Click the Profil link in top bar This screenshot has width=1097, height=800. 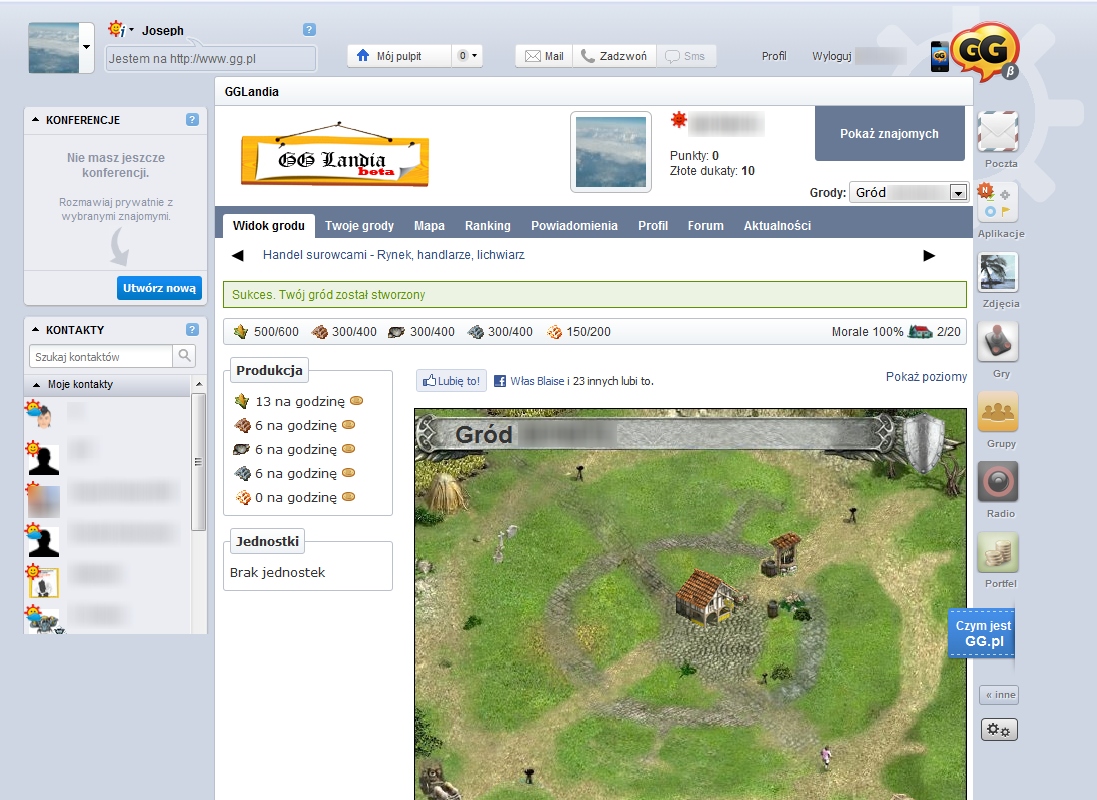(x=774, y=56)
